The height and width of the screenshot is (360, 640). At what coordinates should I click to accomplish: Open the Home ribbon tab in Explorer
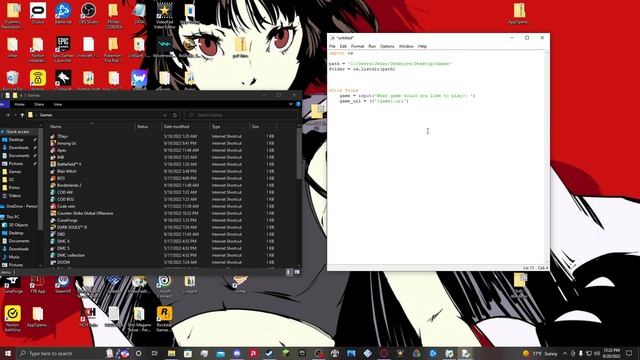[19, 104]
